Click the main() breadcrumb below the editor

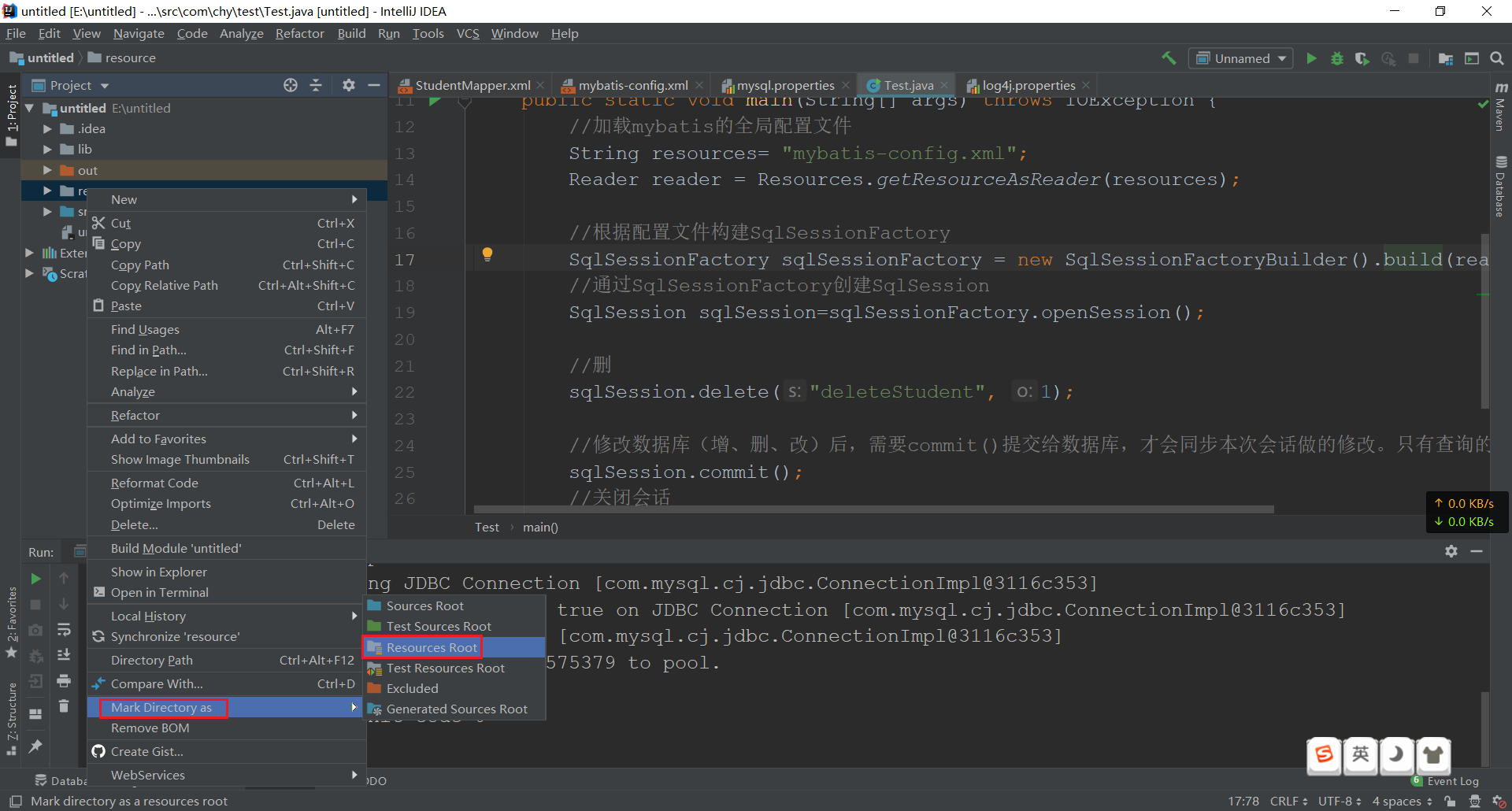click(540, 528)
